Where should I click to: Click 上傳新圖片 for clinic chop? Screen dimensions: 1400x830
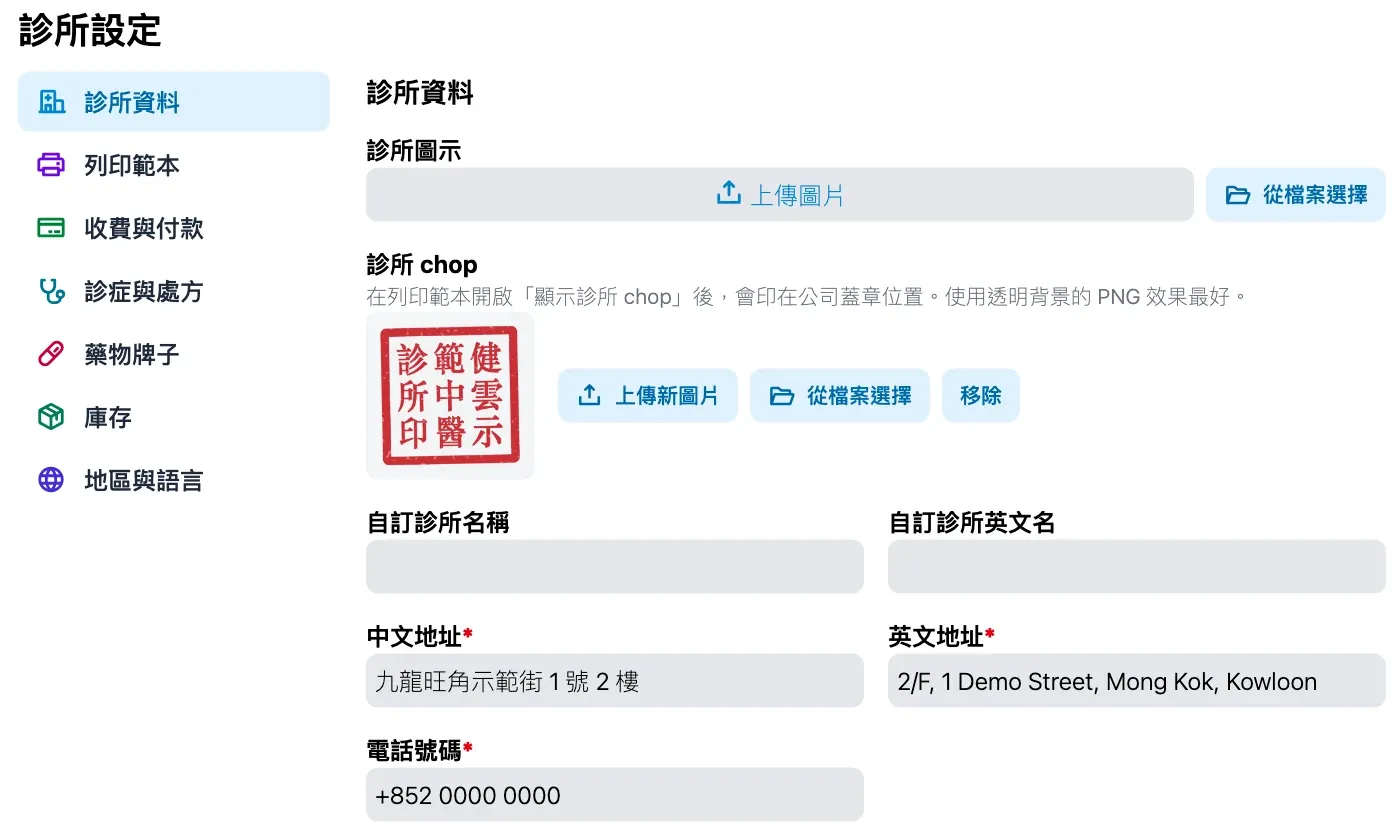tap(648, 396)
